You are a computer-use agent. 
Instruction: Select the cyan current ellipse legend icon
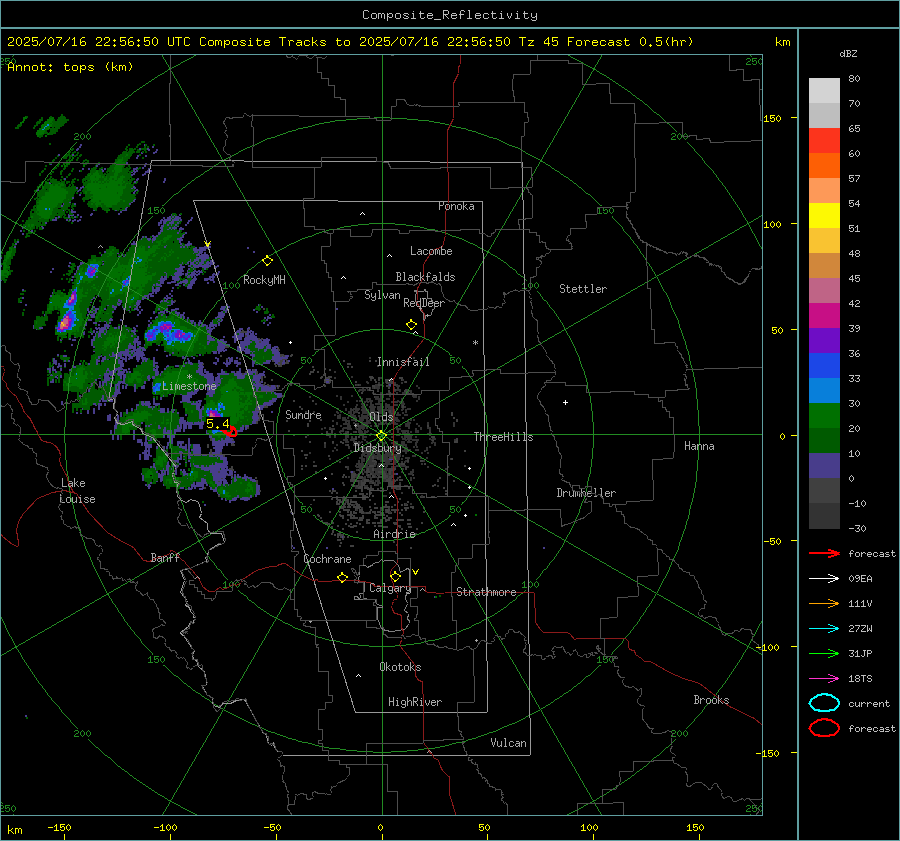click(x=824, y=703)
